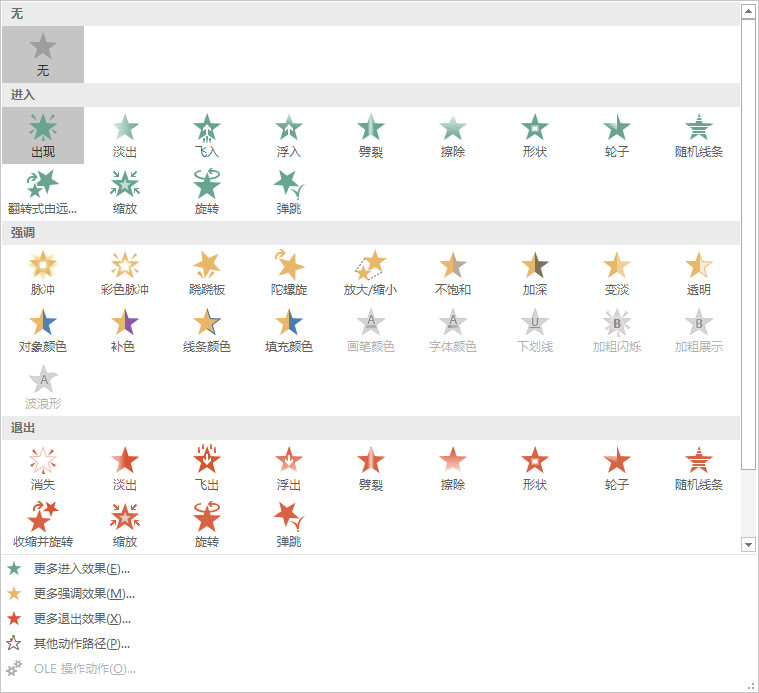
Task: Select the red 旋转 exit effect
Action: point(207,525)
